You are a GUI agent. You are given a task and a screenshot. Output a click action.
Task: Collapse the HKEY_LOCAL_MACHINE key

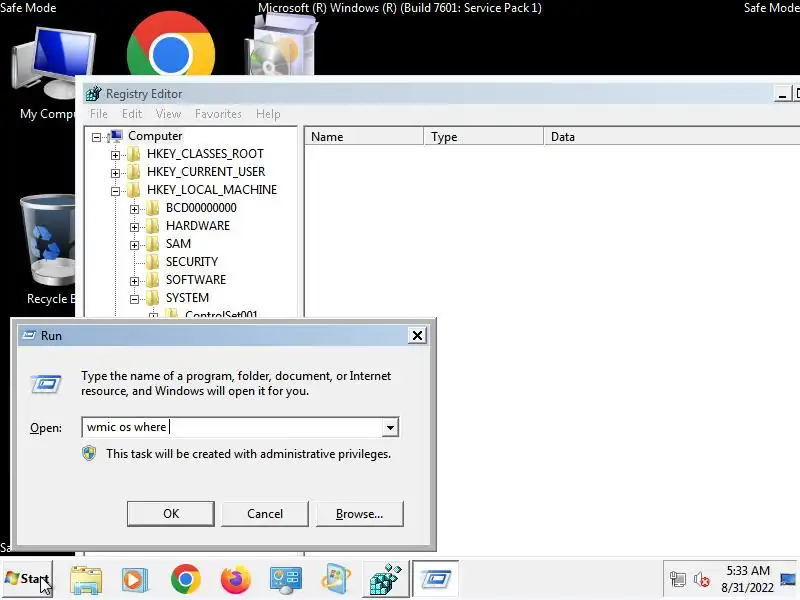(x=115, y=191)
